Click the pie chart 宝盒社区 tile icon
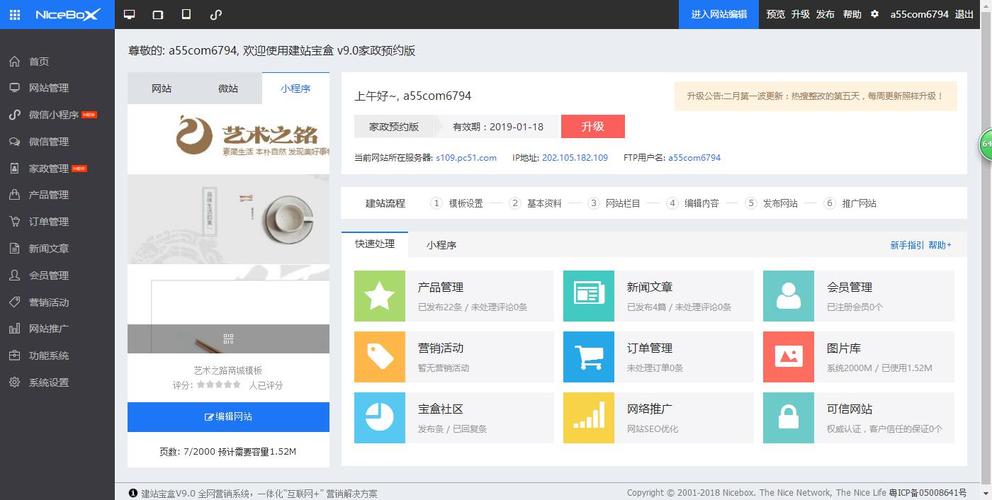 point(380,418)
